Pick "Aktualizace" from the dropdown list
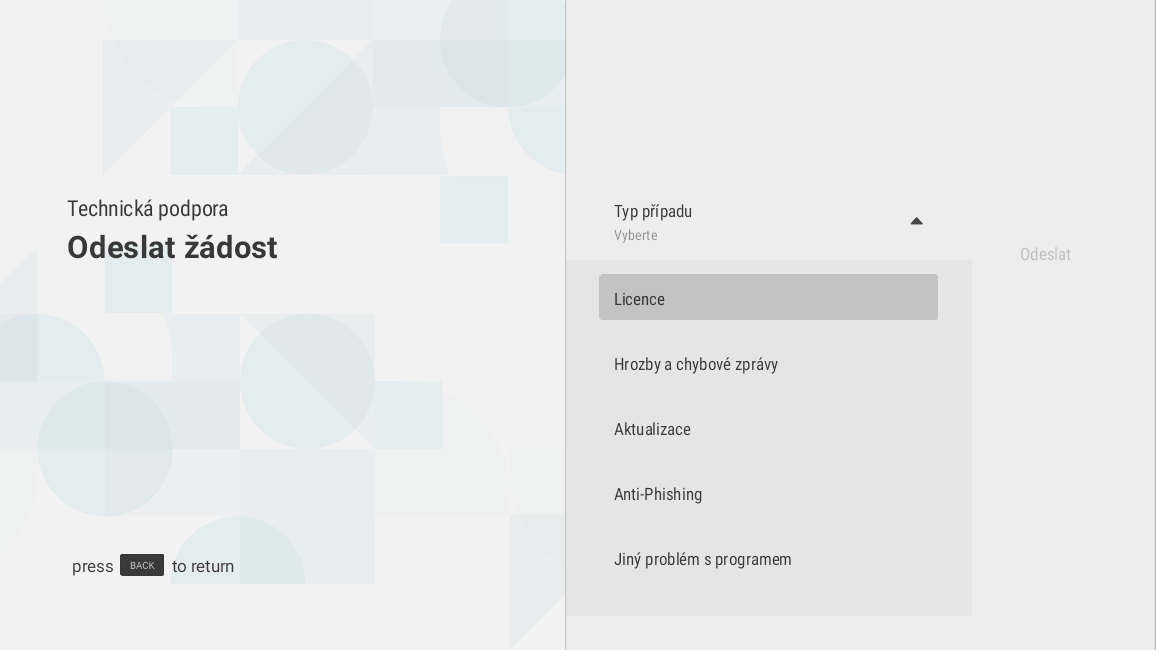 [x=652, y=429]
